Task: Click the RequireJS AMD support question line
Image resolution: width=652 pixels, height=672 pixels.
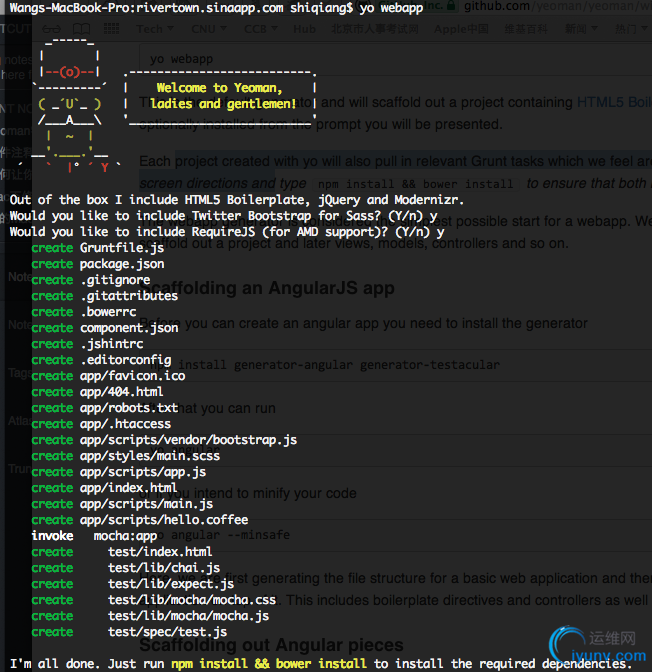Action: click(x=227, y=232)
